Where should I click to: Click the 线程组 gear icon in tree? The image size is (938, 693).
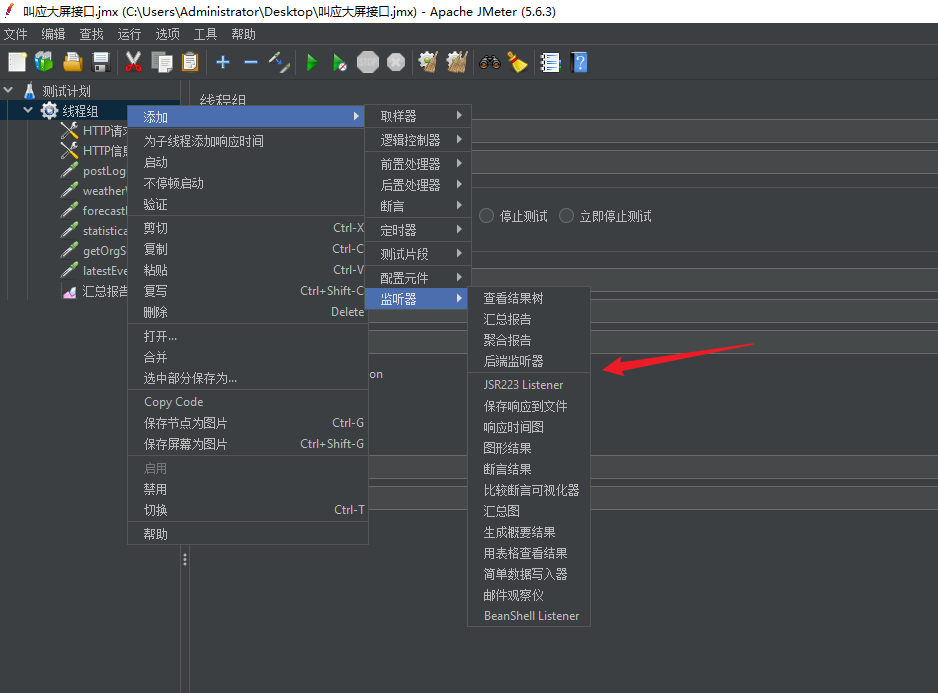(49, 111)
